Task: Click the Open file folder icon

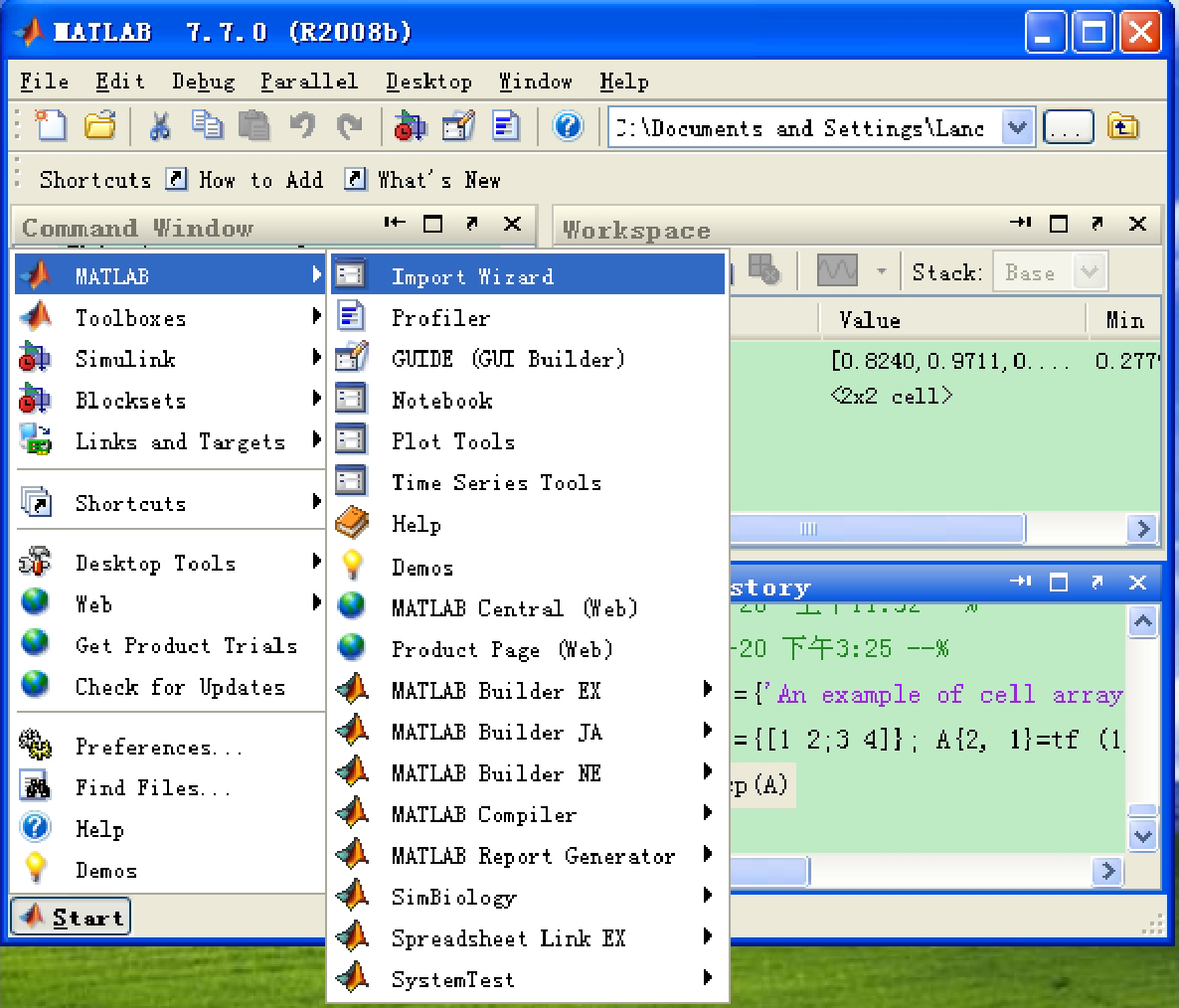Action: pos(99,126)
